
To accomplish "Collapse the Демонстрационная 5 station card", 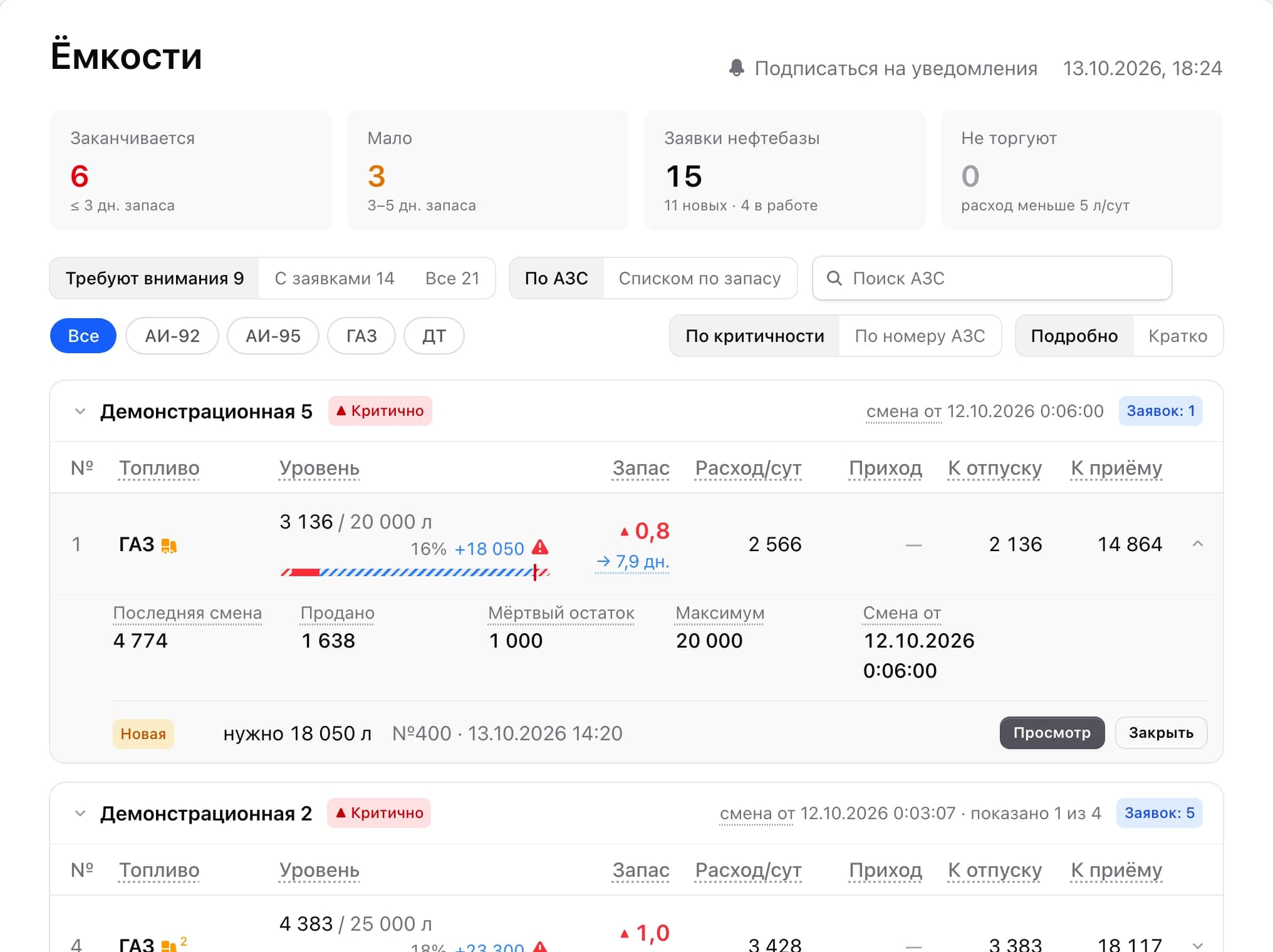I will tap(80, 411).
